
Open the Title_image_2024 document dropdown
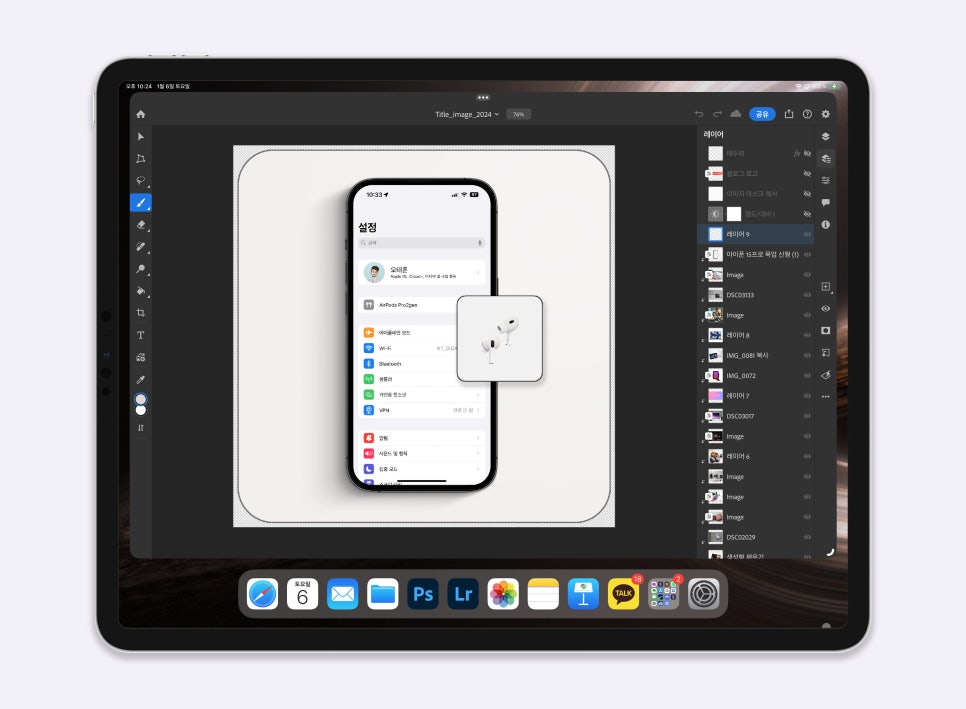pos(466,114)
